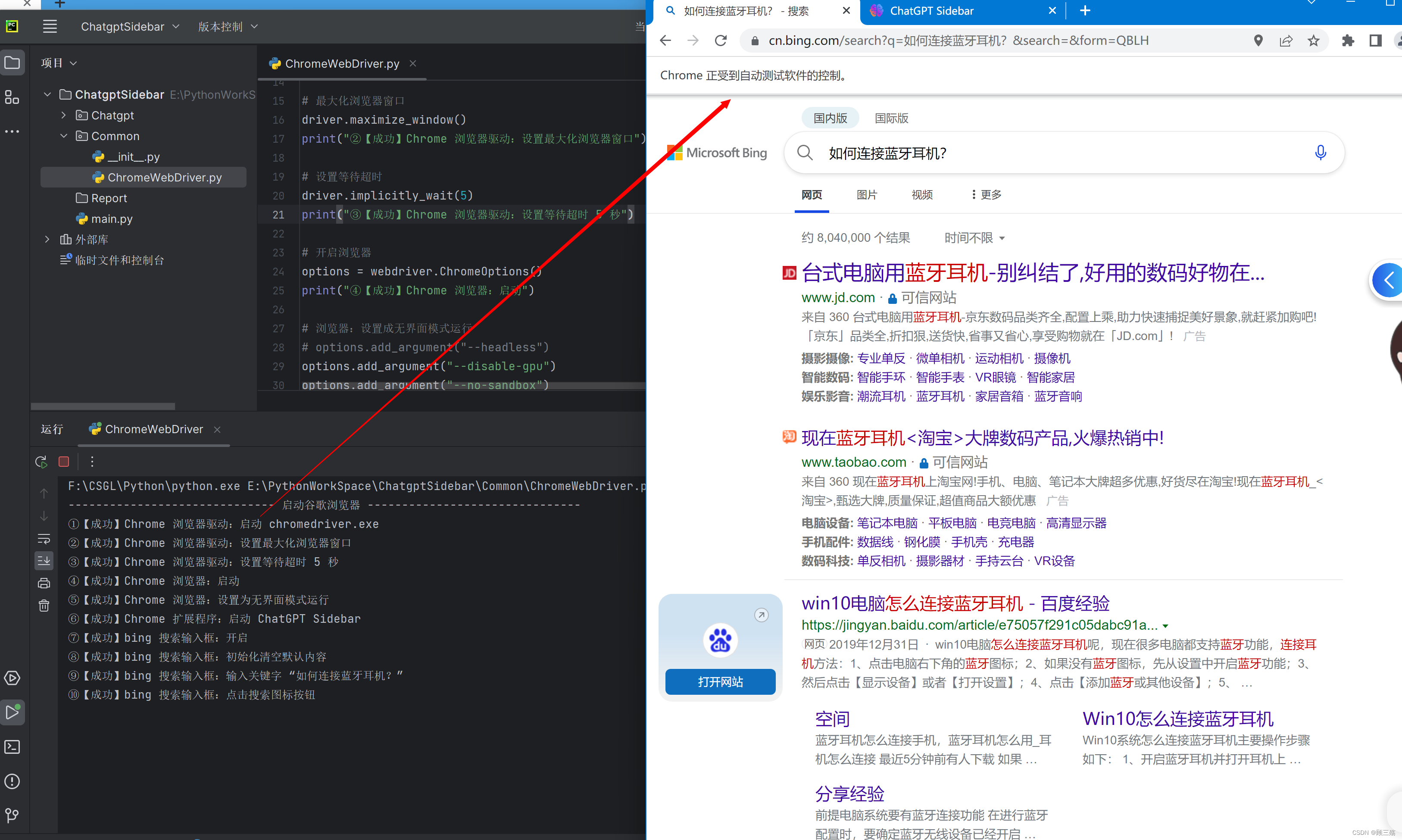Open 版本控制 dropdown menu
The image size is (1402, 840).
tap(228, 27)
